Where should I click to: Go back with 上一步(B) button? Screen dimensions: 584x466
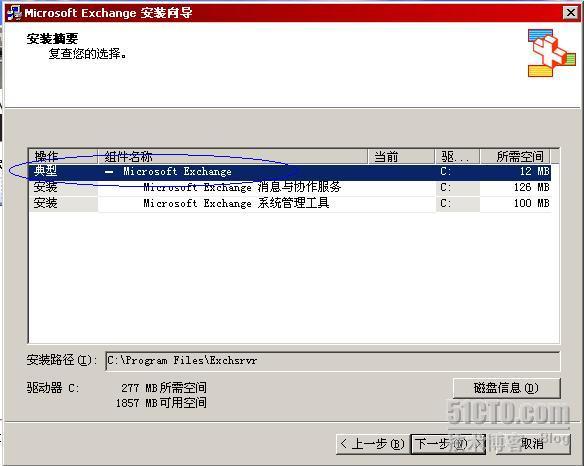pyautogui.click(x=373, y=444)
